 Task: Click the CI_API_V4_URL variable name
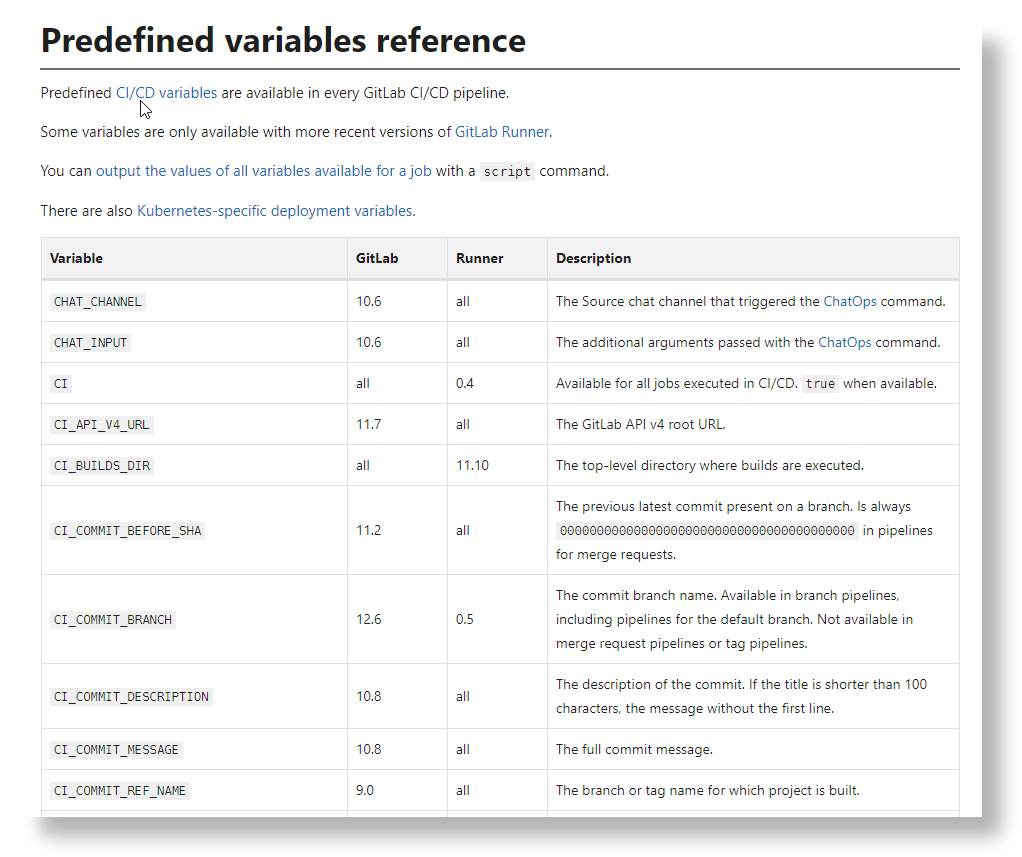[101, 424]
